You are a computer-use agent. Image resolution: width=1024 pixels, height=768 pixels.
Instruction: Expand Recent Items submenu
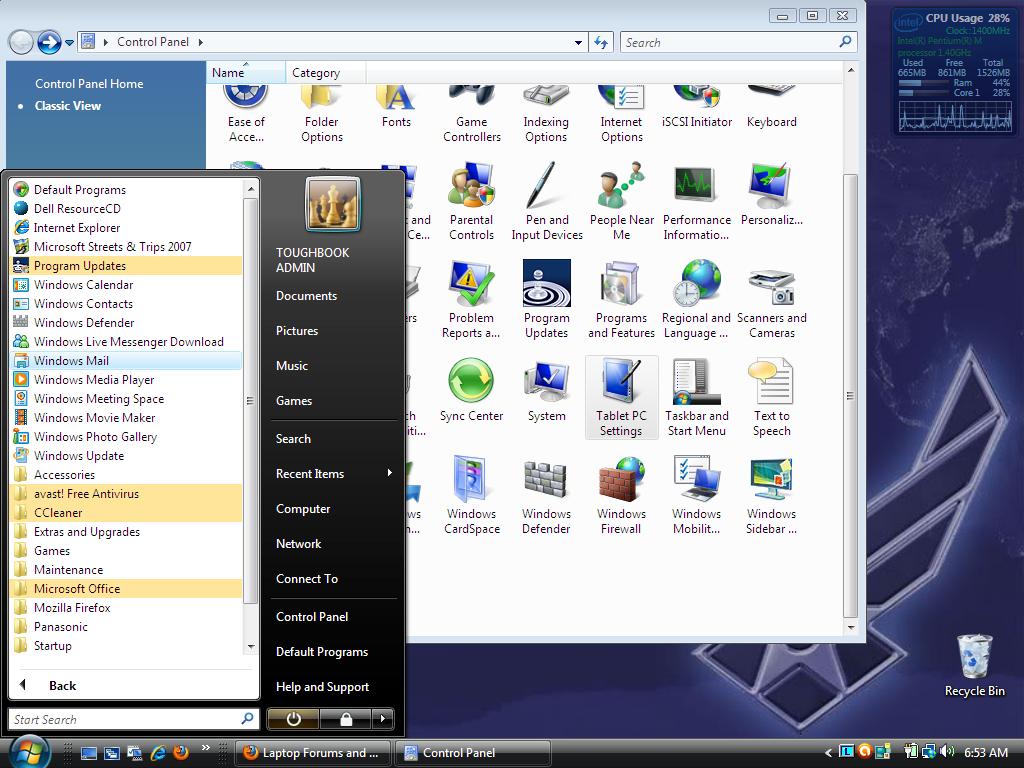[334, 473]
